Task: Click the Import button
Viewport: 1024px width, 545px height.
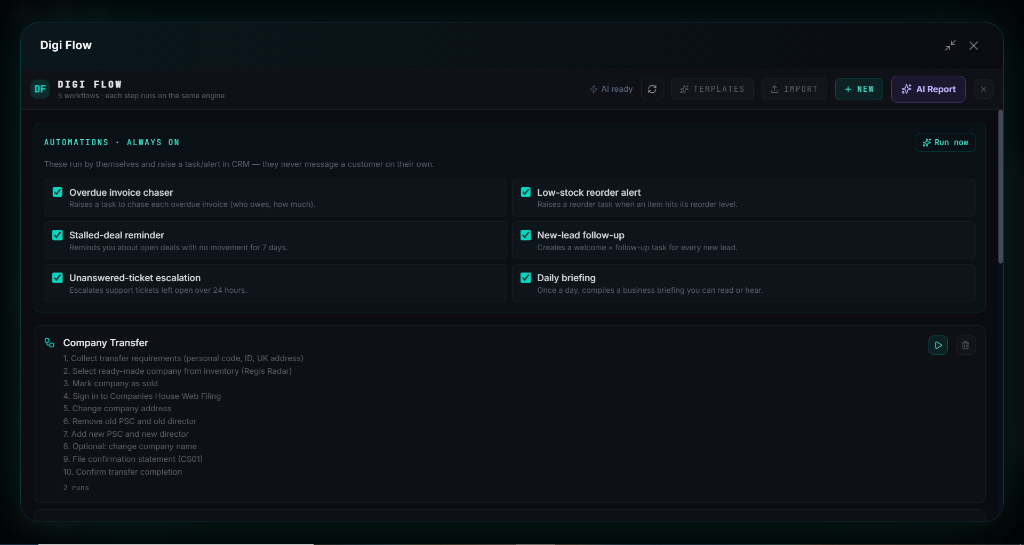Action: tap(794, 89)
